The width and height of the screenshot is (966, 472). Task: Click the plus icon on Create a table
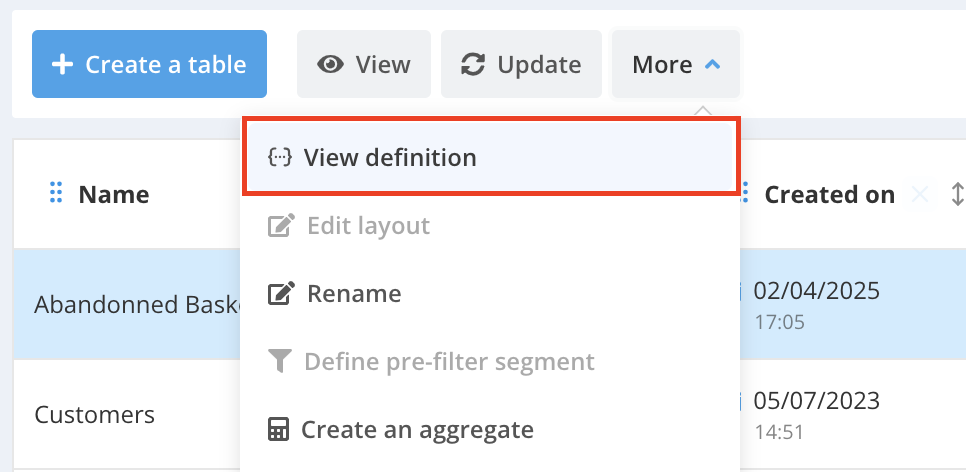[62, 65]
